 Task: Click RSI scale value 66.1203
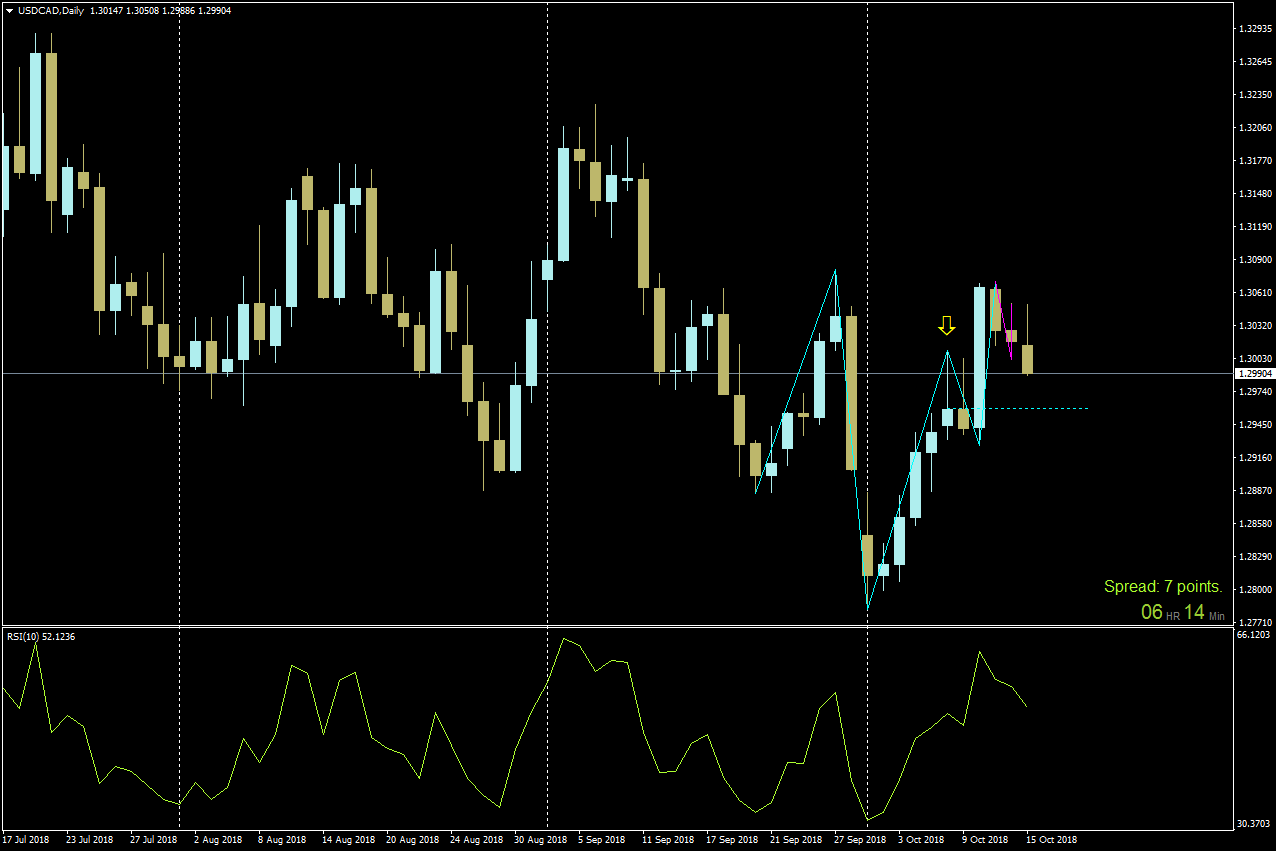(1253, 635)
